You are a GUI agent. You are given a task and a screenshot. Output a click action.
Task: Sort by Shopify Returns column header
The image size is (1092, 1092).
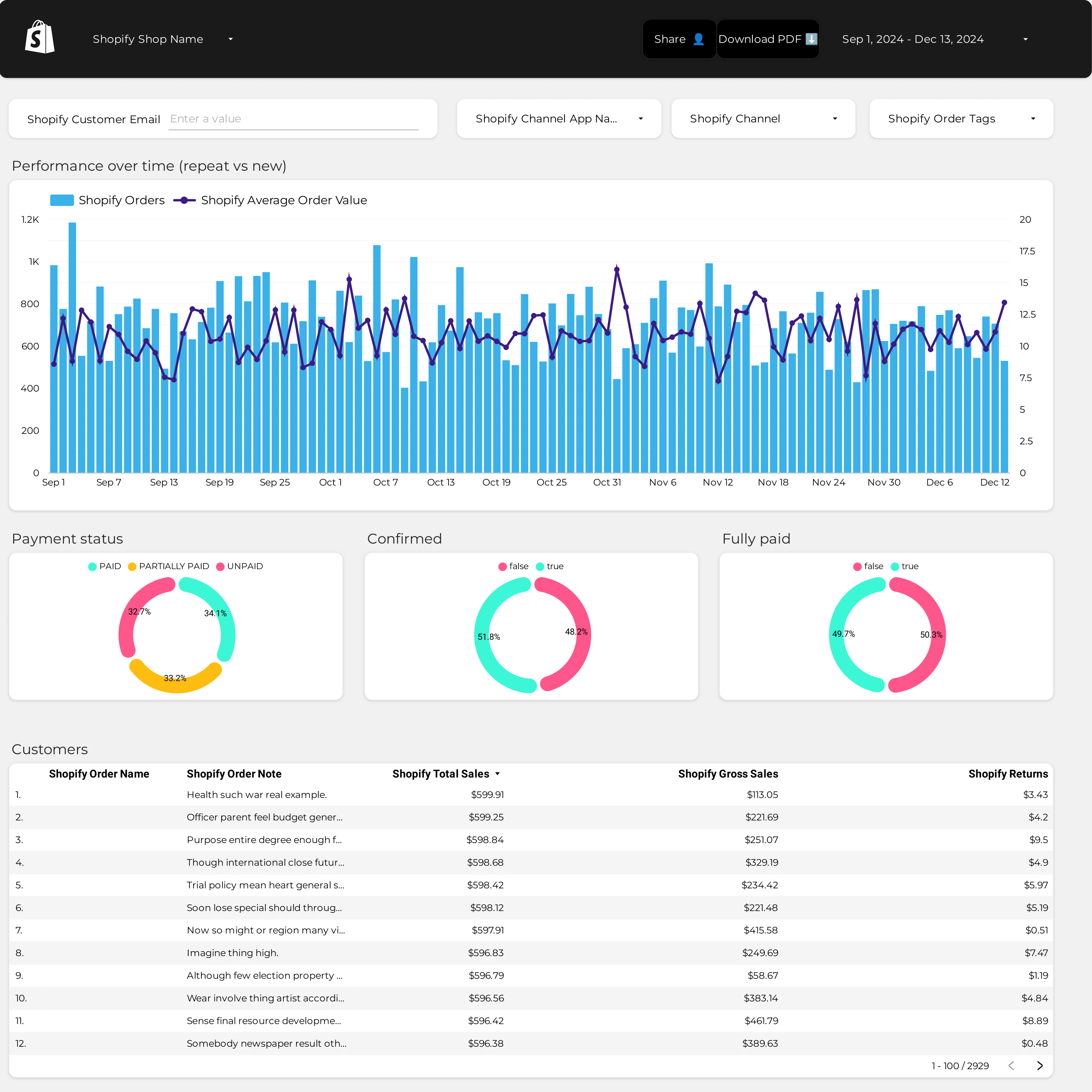1008,774
